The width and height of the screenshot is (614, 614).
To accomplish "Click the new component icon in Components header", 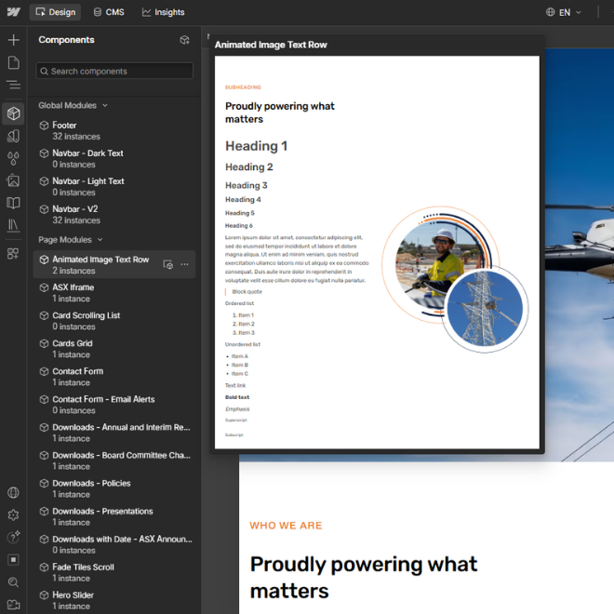I will pyautogui.click(x=184, y=40).
